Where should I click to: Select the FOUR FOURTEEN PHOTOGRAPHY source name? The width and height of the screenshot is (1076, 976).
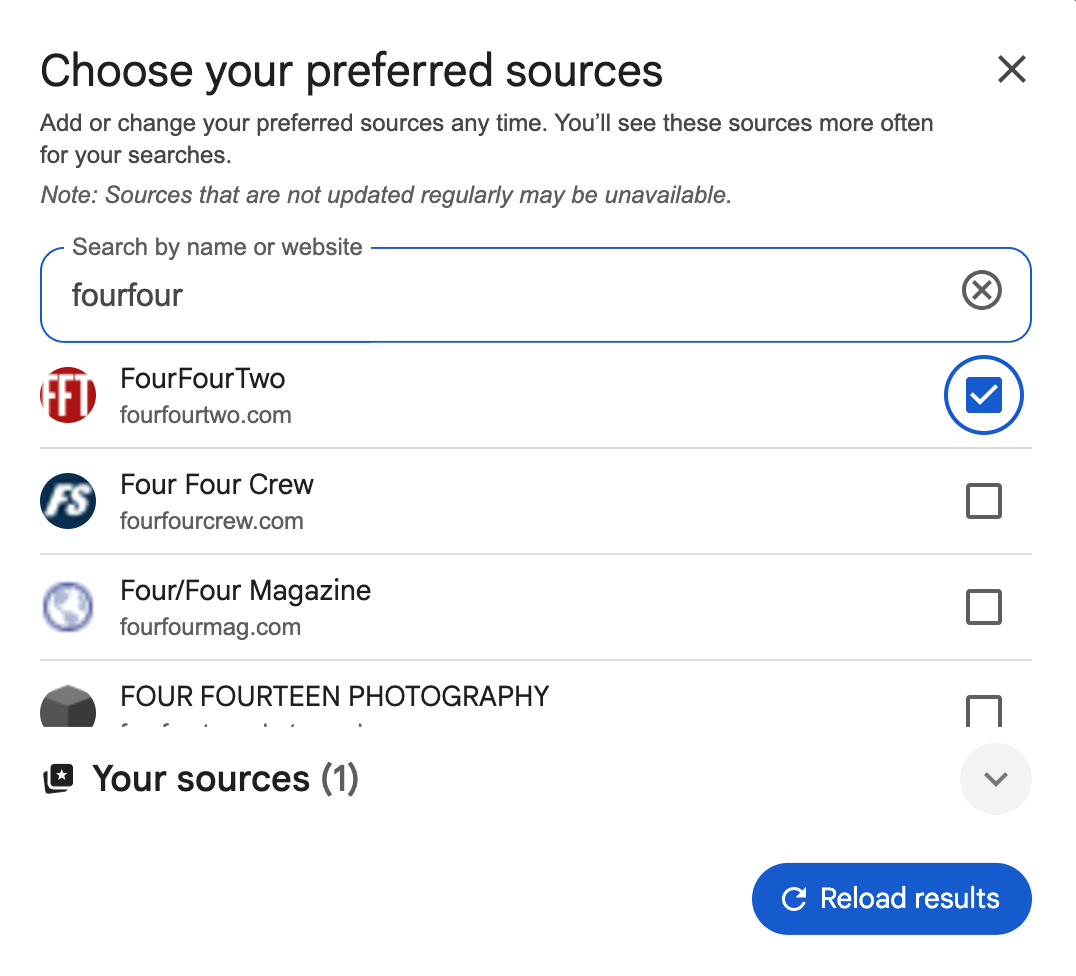click(x=335, y=696)
